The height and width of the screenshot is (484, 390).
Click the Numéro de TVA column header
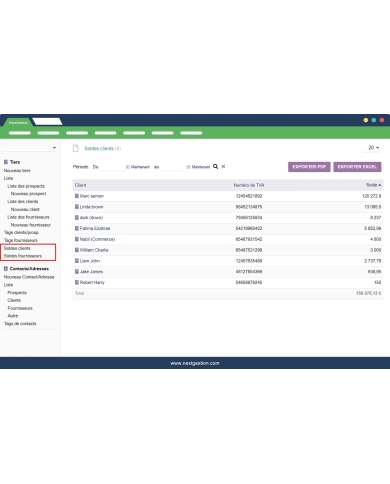click(x=249, y=185)
